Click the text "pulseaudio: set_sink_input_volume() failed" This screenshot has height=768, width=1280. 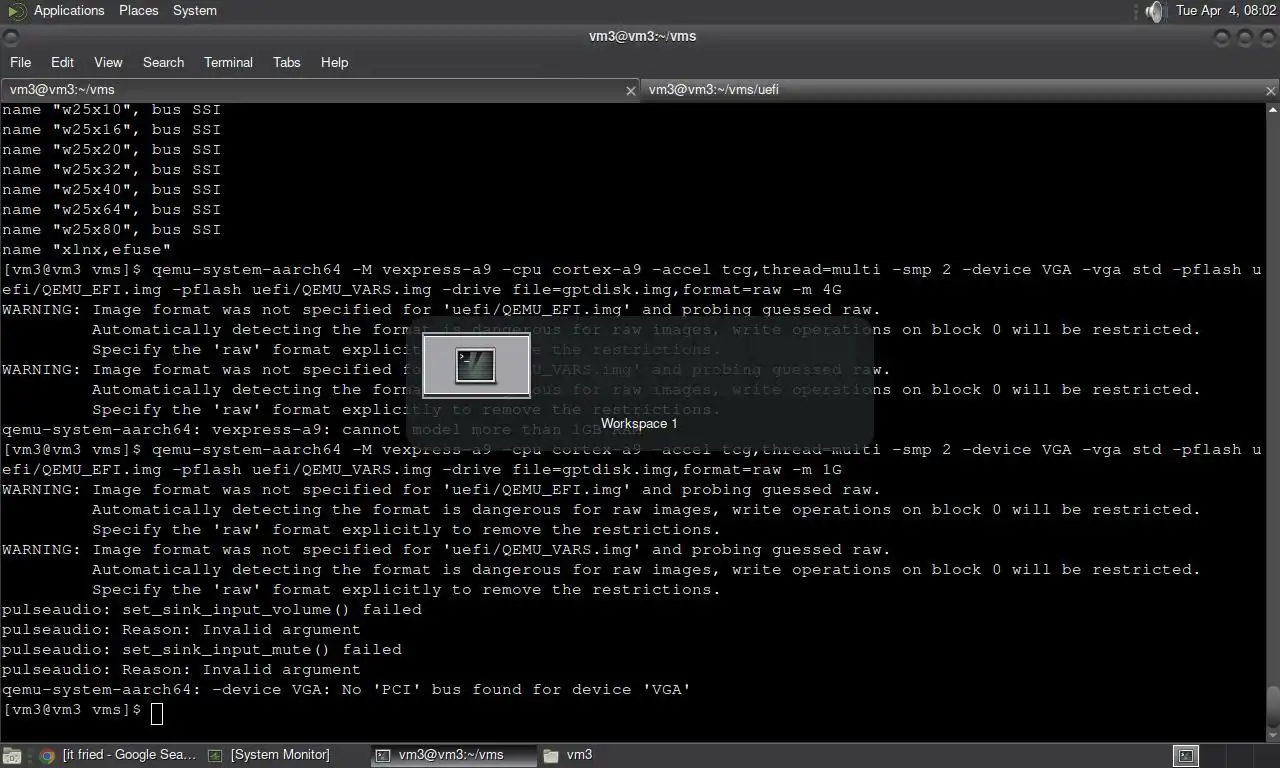pyautogui.click(x=212, y=610)
